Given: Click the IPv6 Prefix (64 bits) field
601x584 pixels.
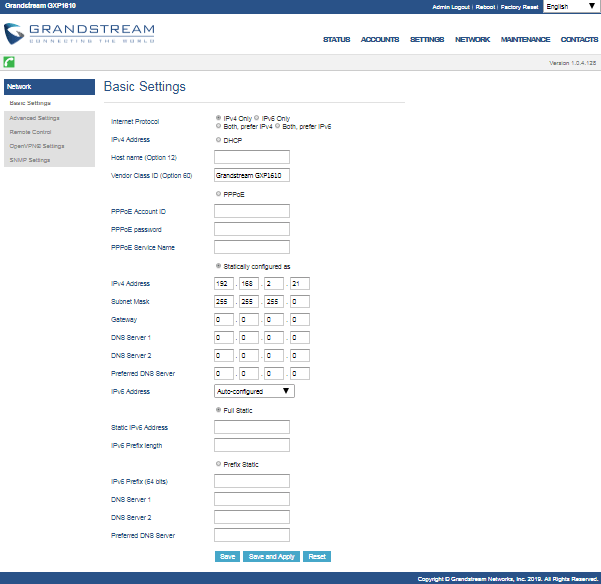Looking at the screenshot, I should (x=252, y=481).
